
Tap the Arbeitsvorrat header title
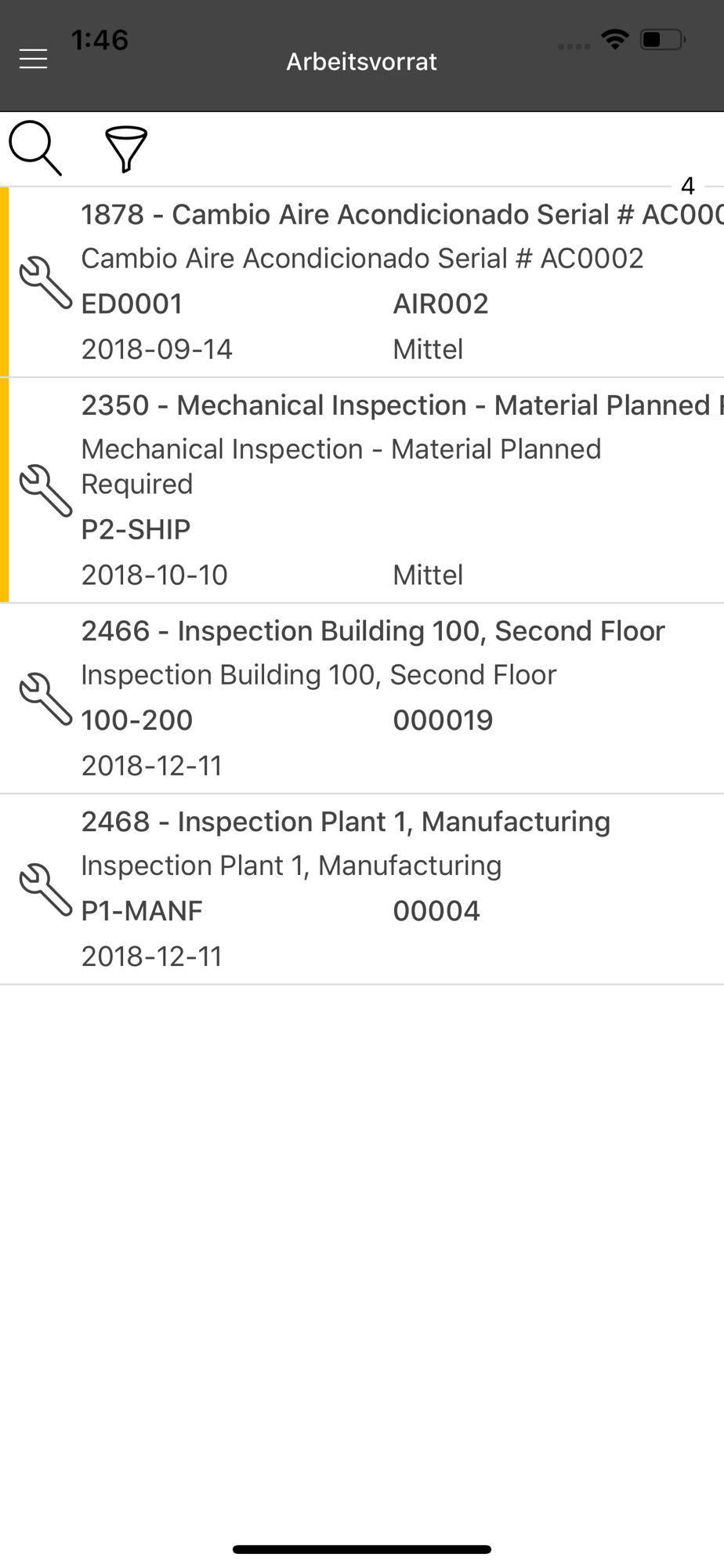(361, 61)
